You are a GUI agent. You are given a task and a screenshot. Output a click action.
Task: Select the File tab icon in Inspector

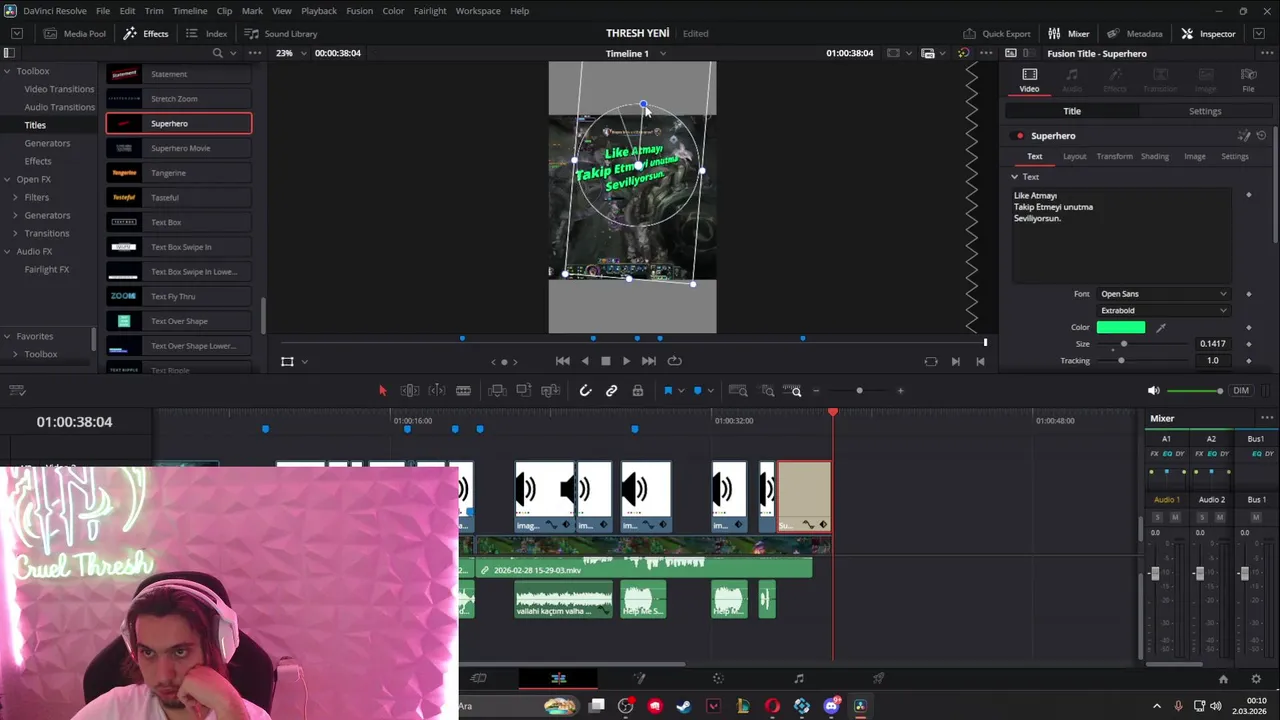[1248, 80]
